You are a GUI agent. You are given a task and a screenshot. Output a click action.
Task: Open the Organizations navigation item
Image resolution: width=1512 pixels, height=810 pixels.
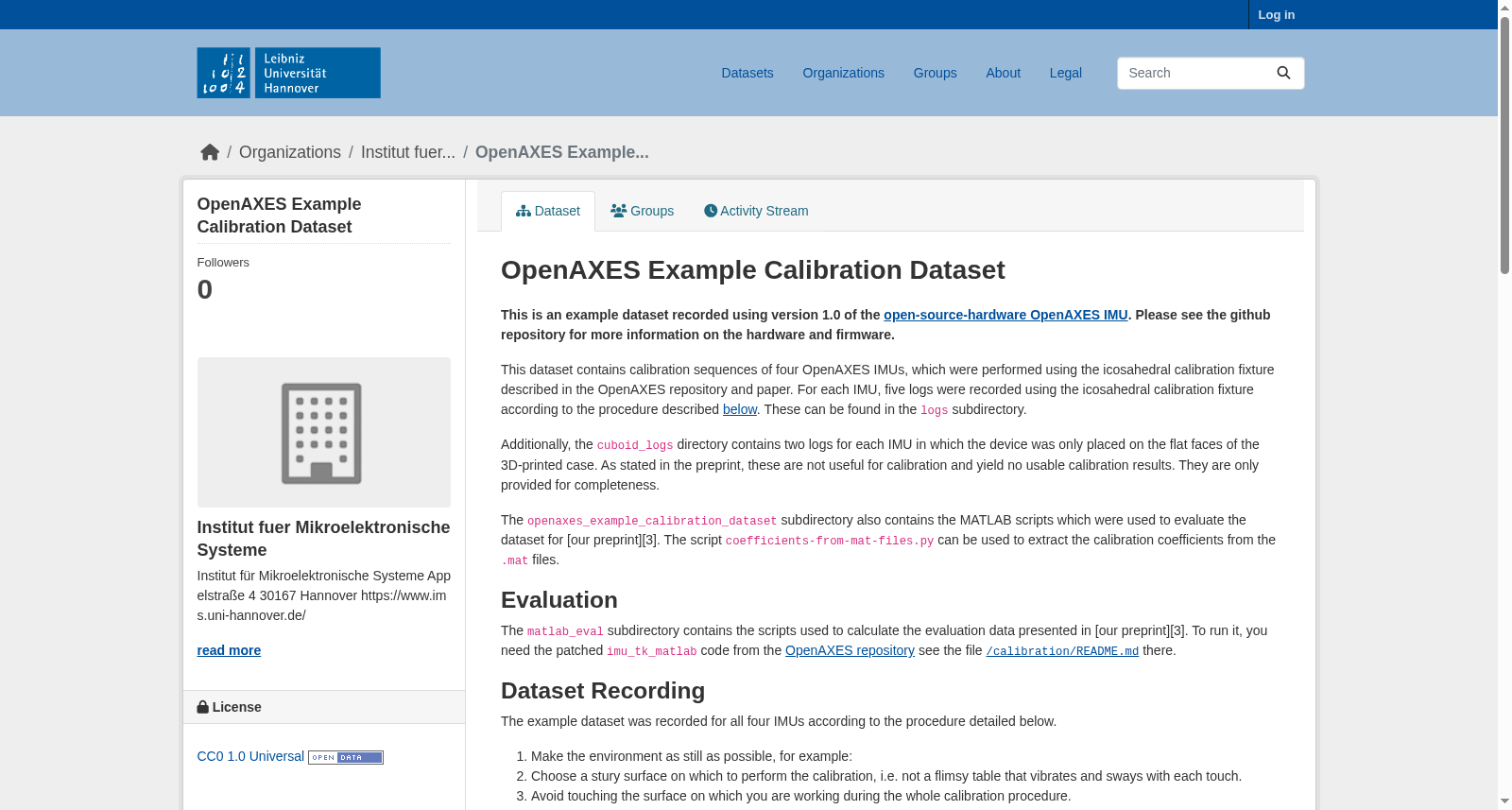(844, 73)
